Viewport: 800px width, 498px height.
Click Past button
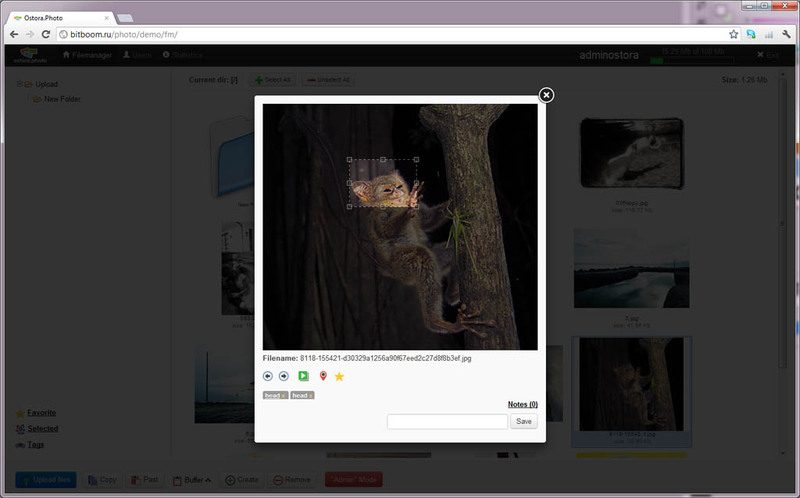(144, 480)
